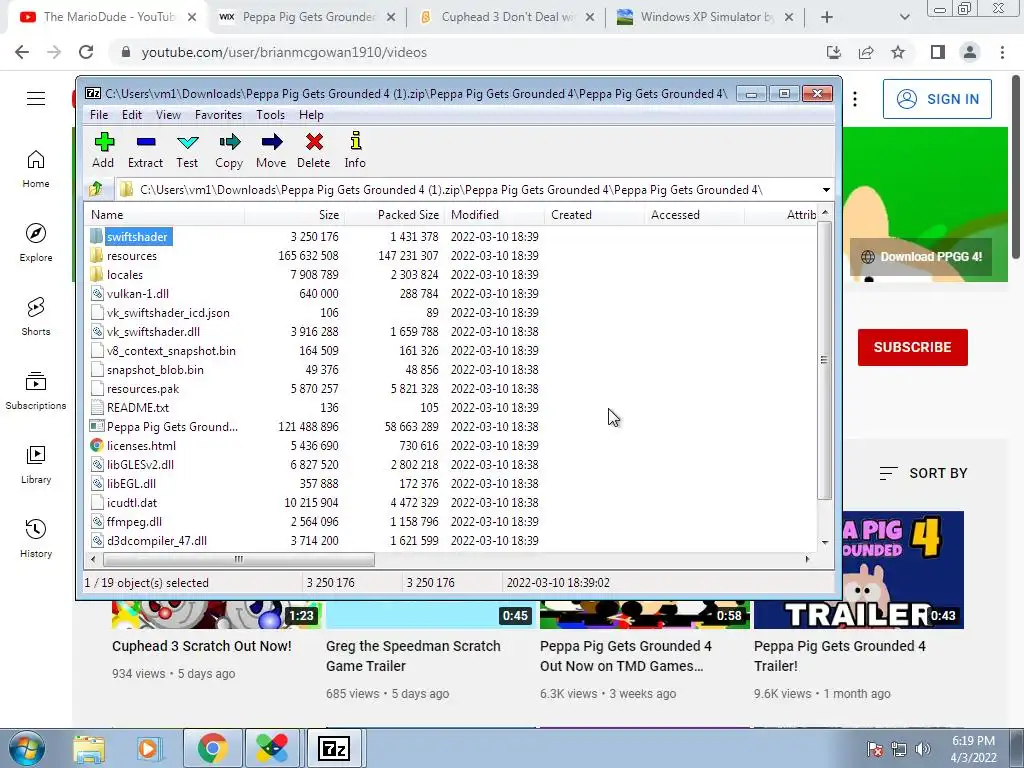1024x768 pixels.
Task: Click the Copy toolbar icon
Action: click(x=229, y=142)
